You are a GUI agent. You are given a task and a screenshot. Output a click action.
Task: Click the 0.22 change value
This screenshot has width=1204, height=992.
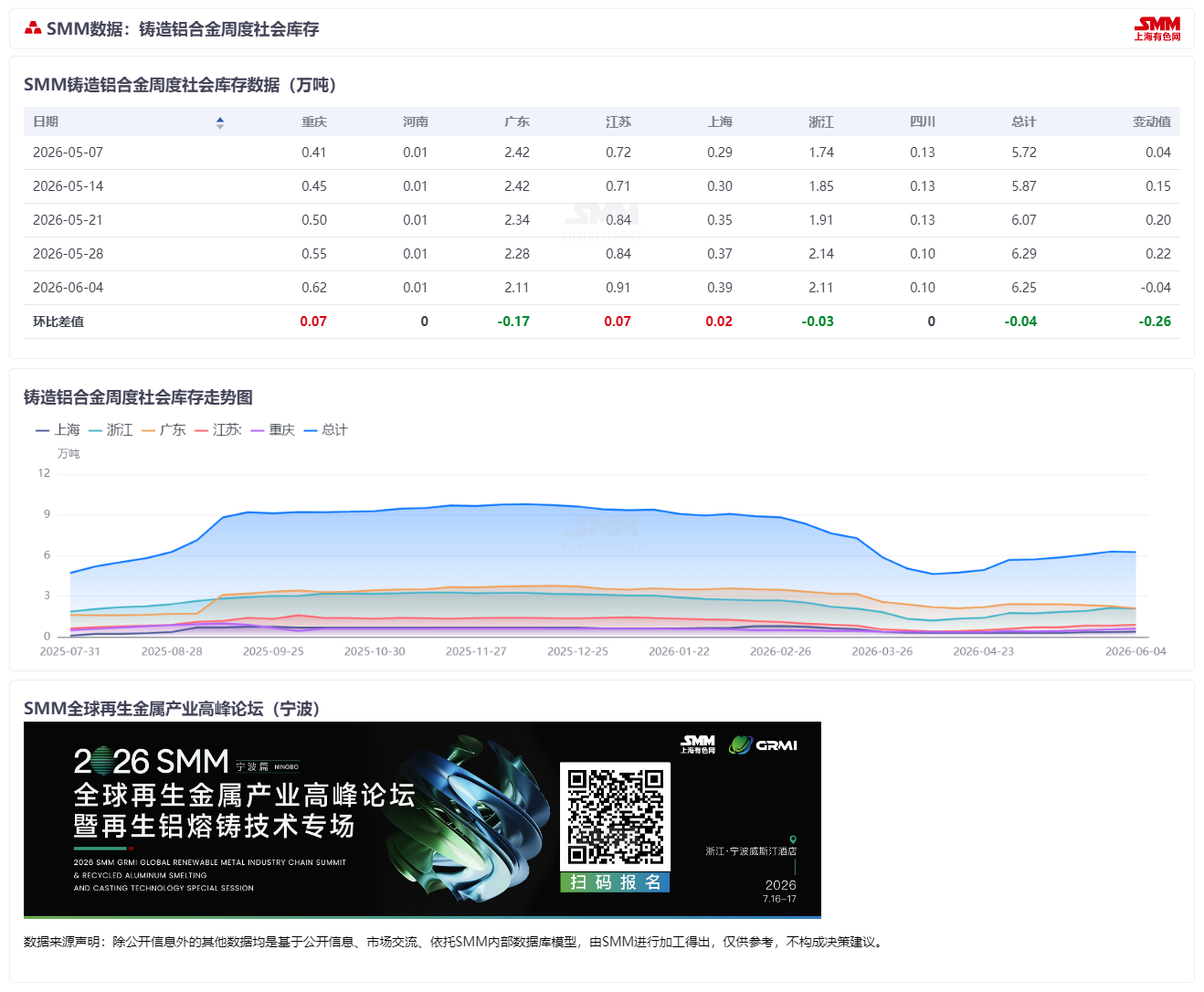1158,254
